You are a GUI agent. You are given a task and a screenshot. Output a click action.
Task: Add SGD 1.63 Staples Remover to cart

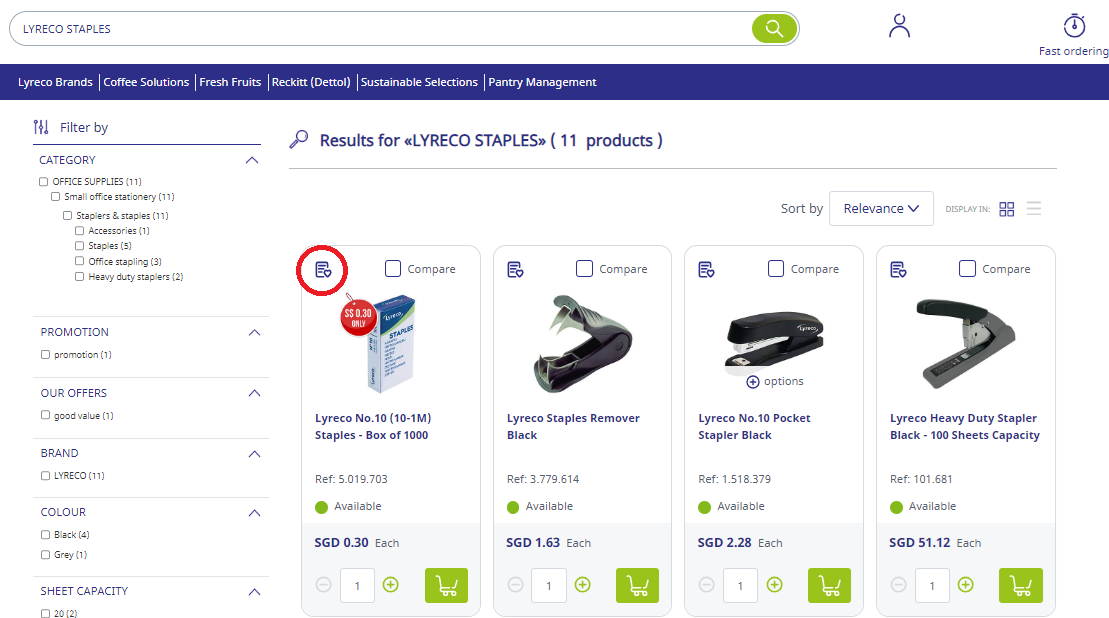point(637,585)
